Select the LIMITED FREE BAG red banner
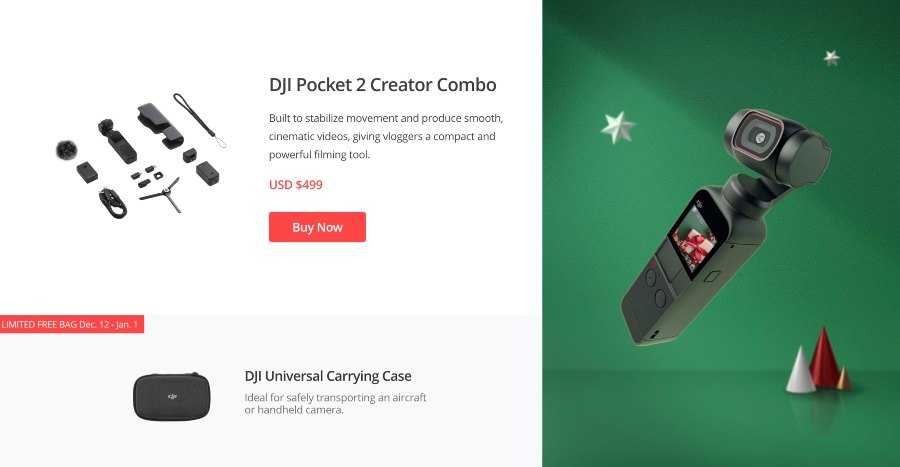 coord(71,324)
